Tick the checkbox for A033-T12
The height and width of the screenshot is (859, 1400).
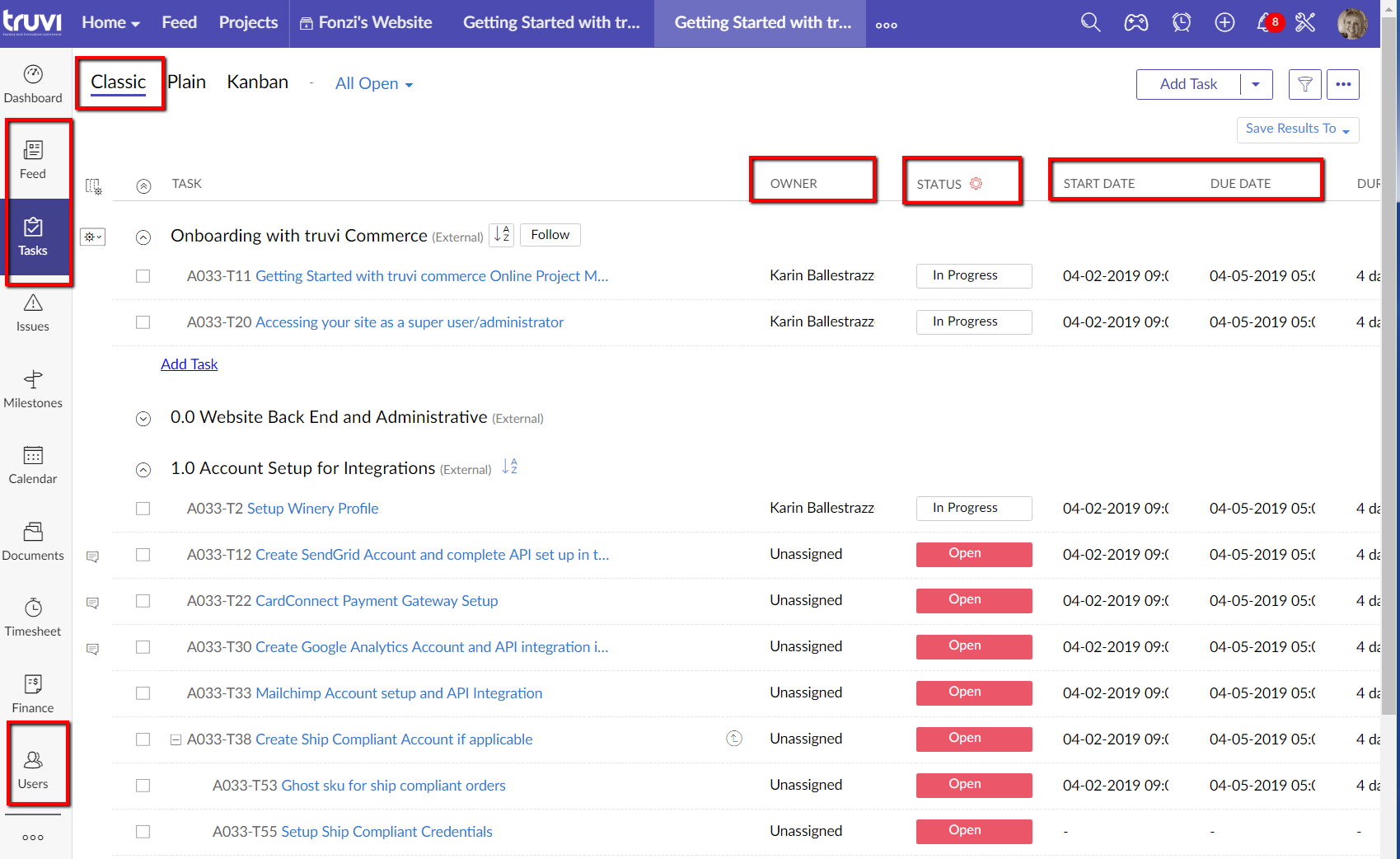click(143, 555)
